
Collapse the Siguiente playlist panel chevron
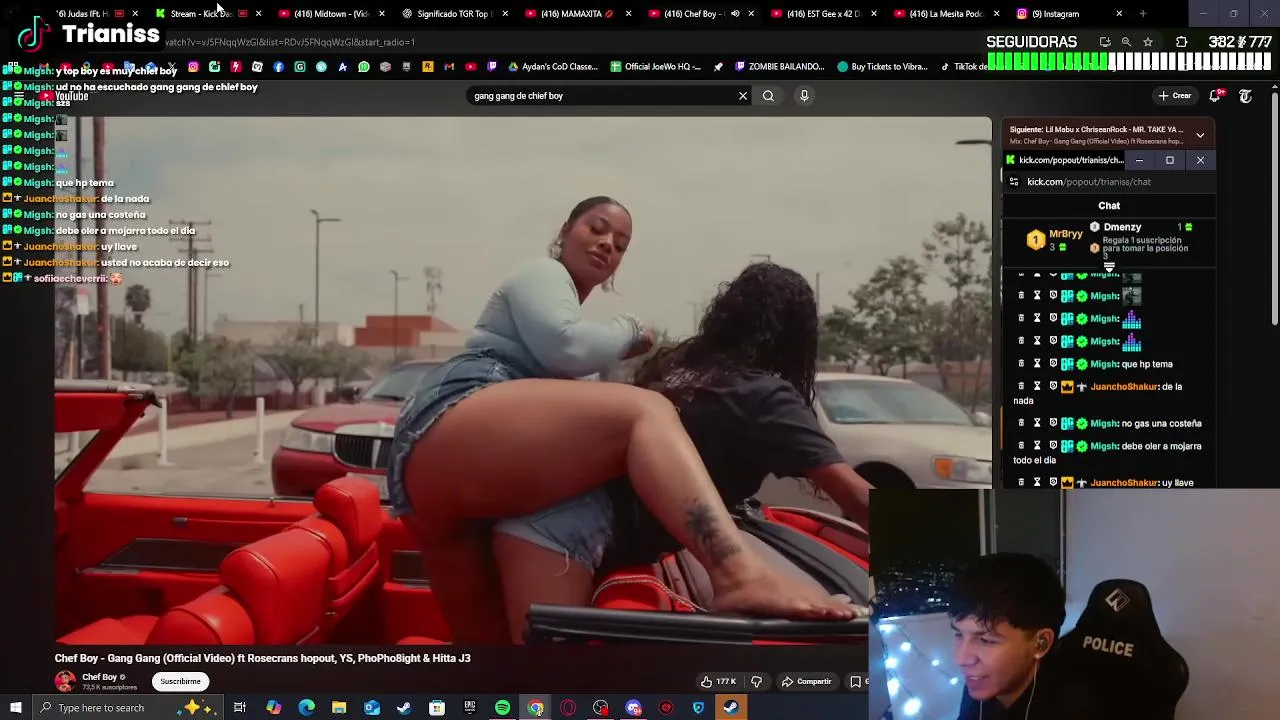(1200, 135)
